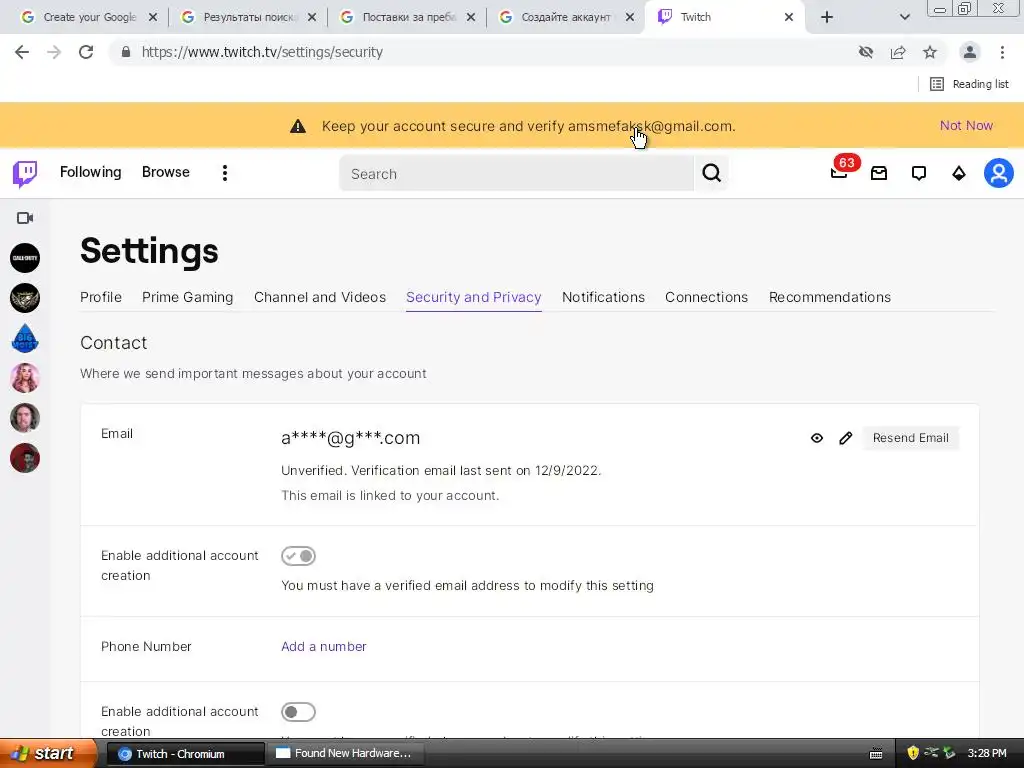Open the Profile settings tab
The image size is (1024, 768).
(x=101, y=297)
